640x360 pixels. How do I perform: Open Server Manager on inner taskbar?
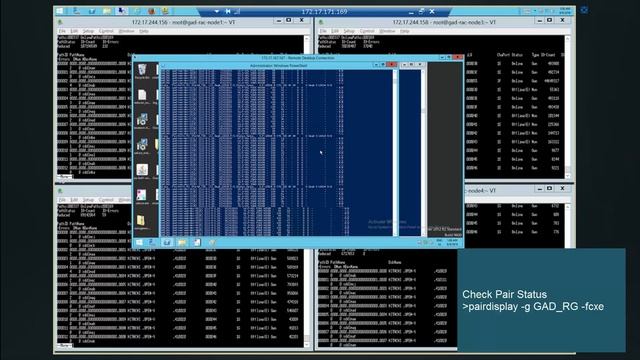click(x=153, y=242)
